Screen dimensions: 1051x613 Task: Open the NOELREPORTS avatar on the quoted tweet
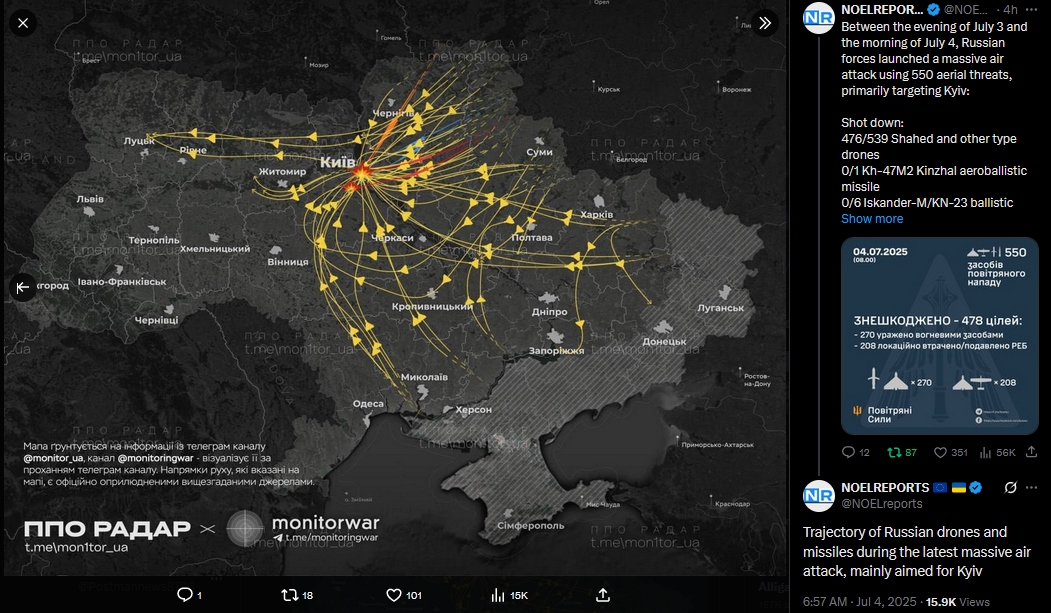tap(818, 18)
